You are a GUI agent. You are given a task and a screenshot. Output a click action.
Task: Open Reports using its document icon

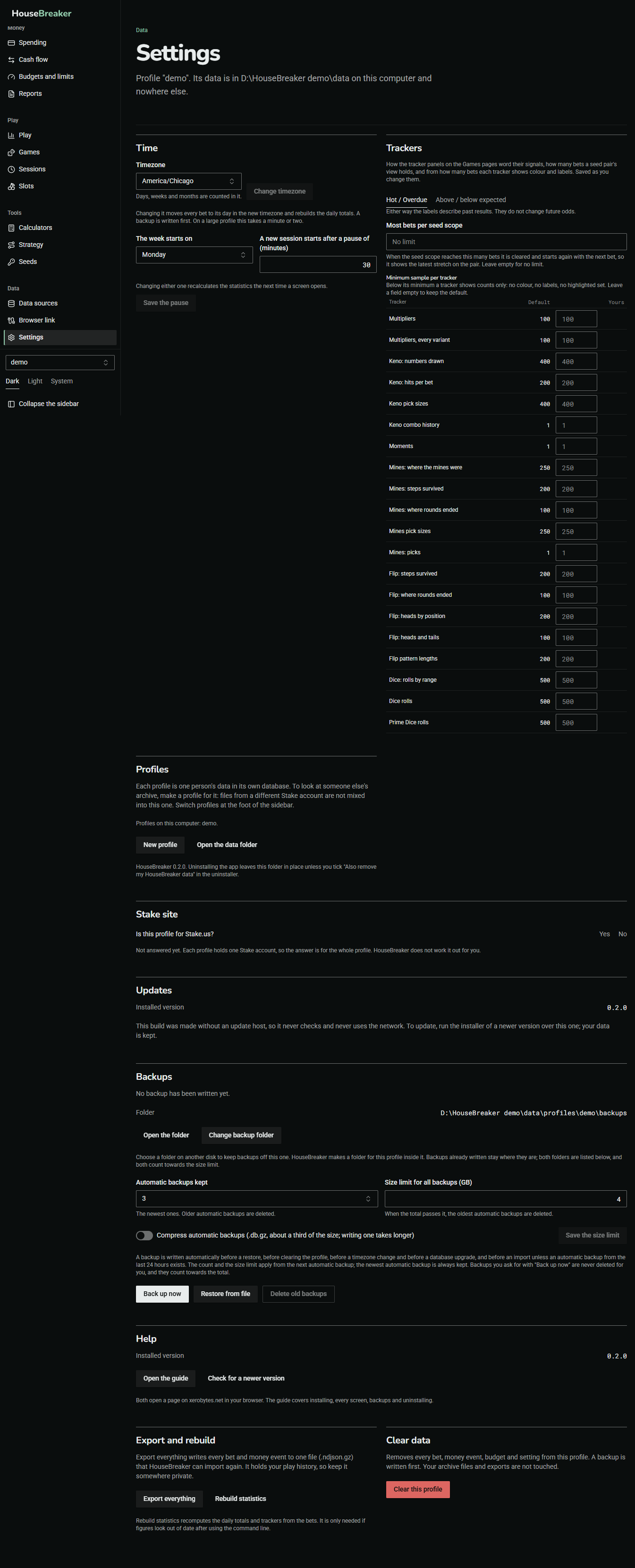(x=11, y=94)
